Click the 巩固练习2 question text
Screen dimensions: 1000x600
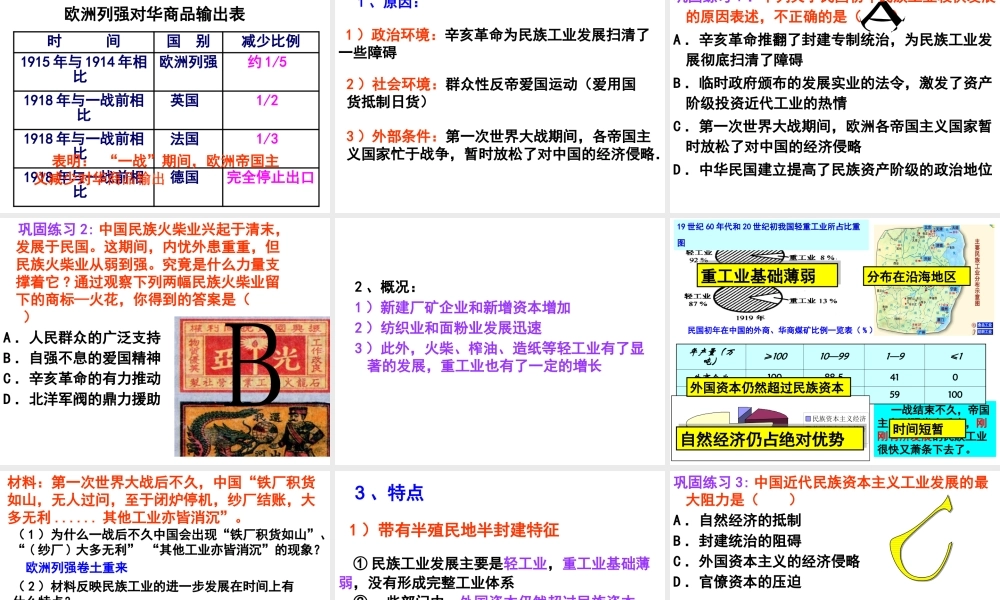148,273
